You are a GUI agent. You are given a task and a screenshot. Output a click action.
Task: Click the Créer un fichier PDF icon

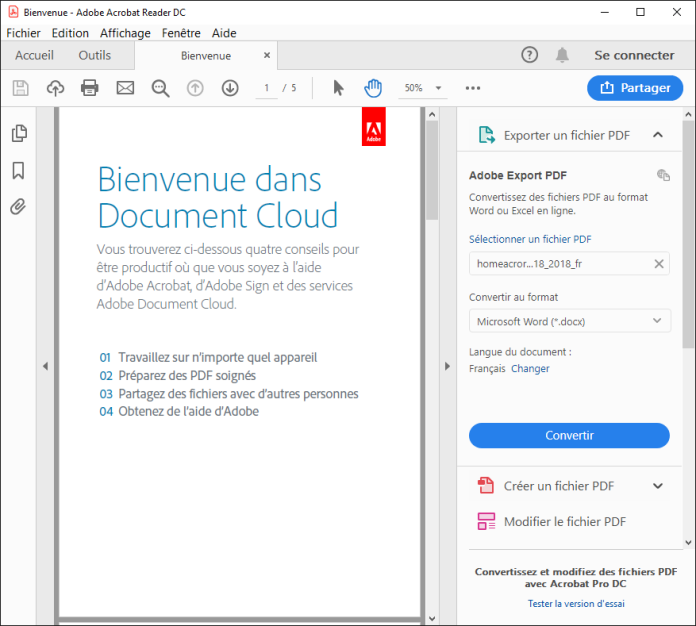click(486, 485)
